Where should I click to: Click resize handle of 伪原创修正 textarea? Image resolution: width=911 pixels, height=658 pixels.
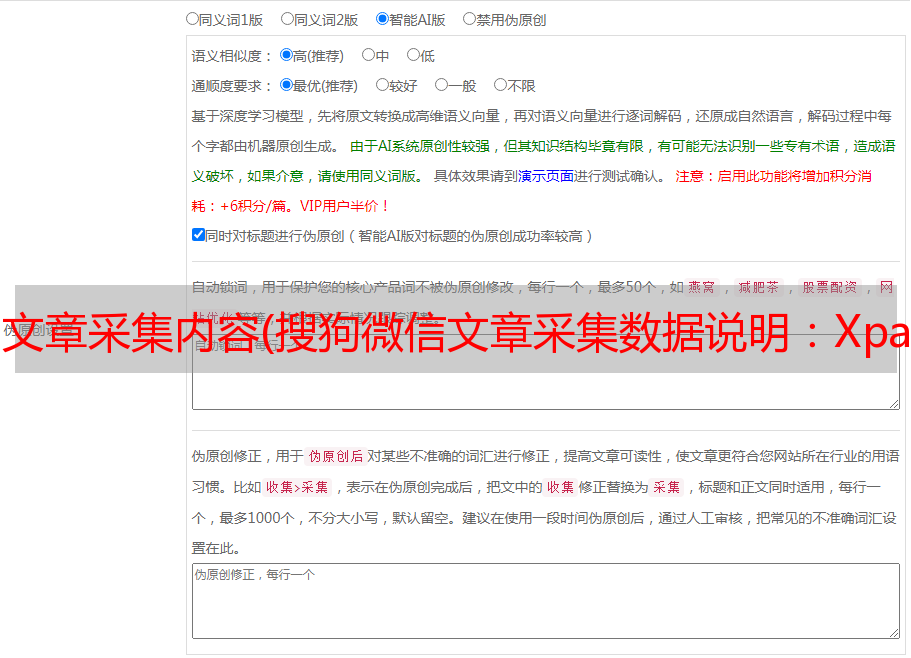tap(894, 633)
